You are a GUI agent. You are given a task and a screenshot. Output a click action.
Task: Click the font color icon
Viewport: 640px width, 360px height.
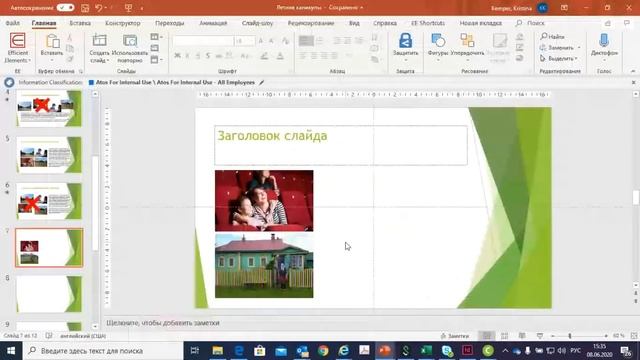tap(280, 56)
